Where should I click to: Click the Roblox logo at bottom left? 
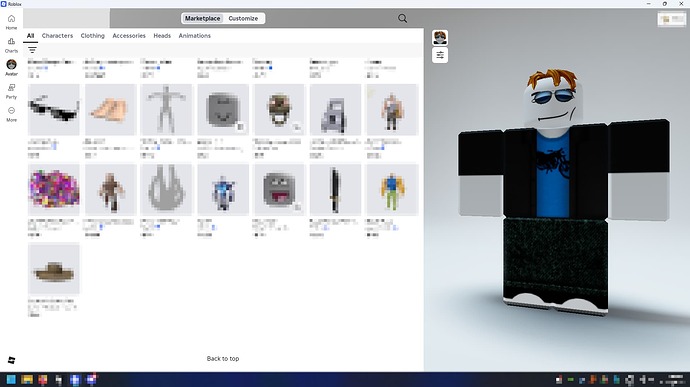pyautogui.click(x=11, y=360)
